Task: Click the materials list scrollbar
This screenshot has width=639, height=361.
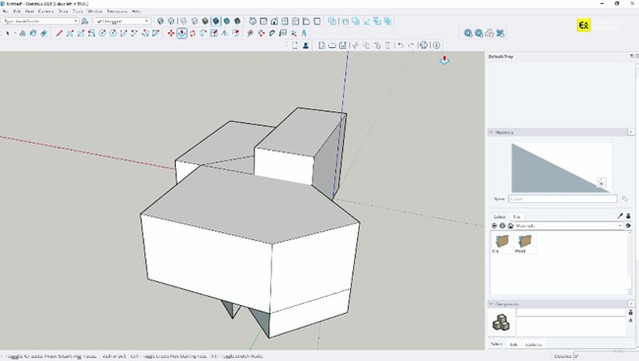Action: (x=630, y=262)
